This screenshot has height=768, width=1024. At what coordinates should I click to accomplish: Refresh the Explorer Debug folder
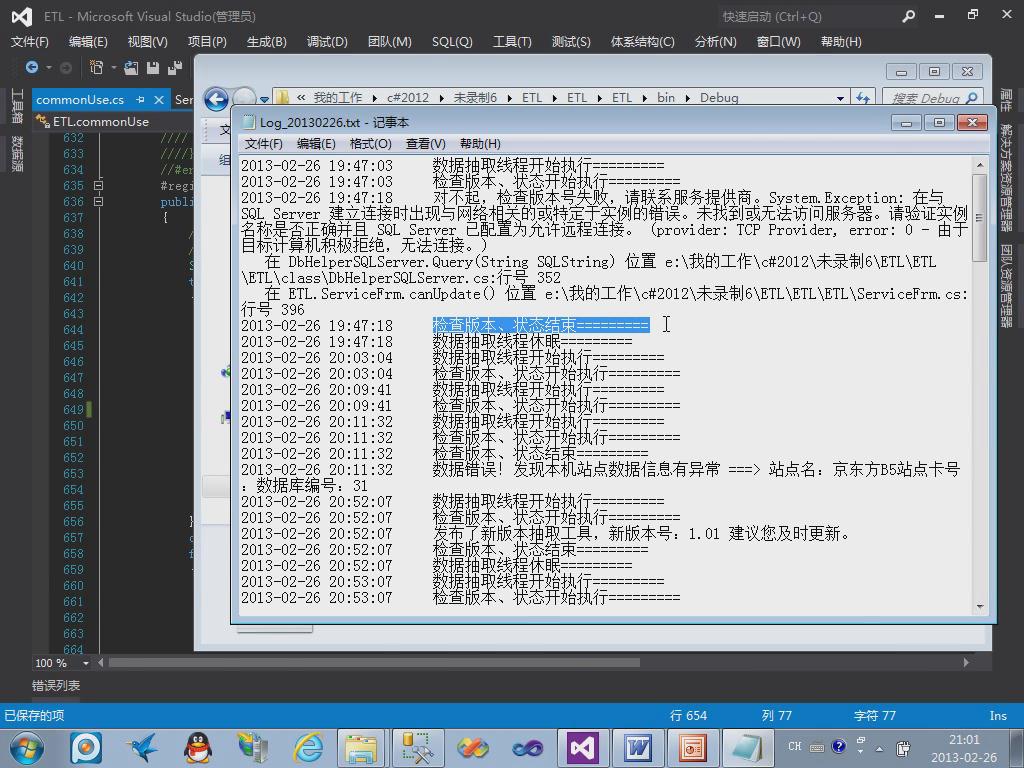[x=863, y=98]
